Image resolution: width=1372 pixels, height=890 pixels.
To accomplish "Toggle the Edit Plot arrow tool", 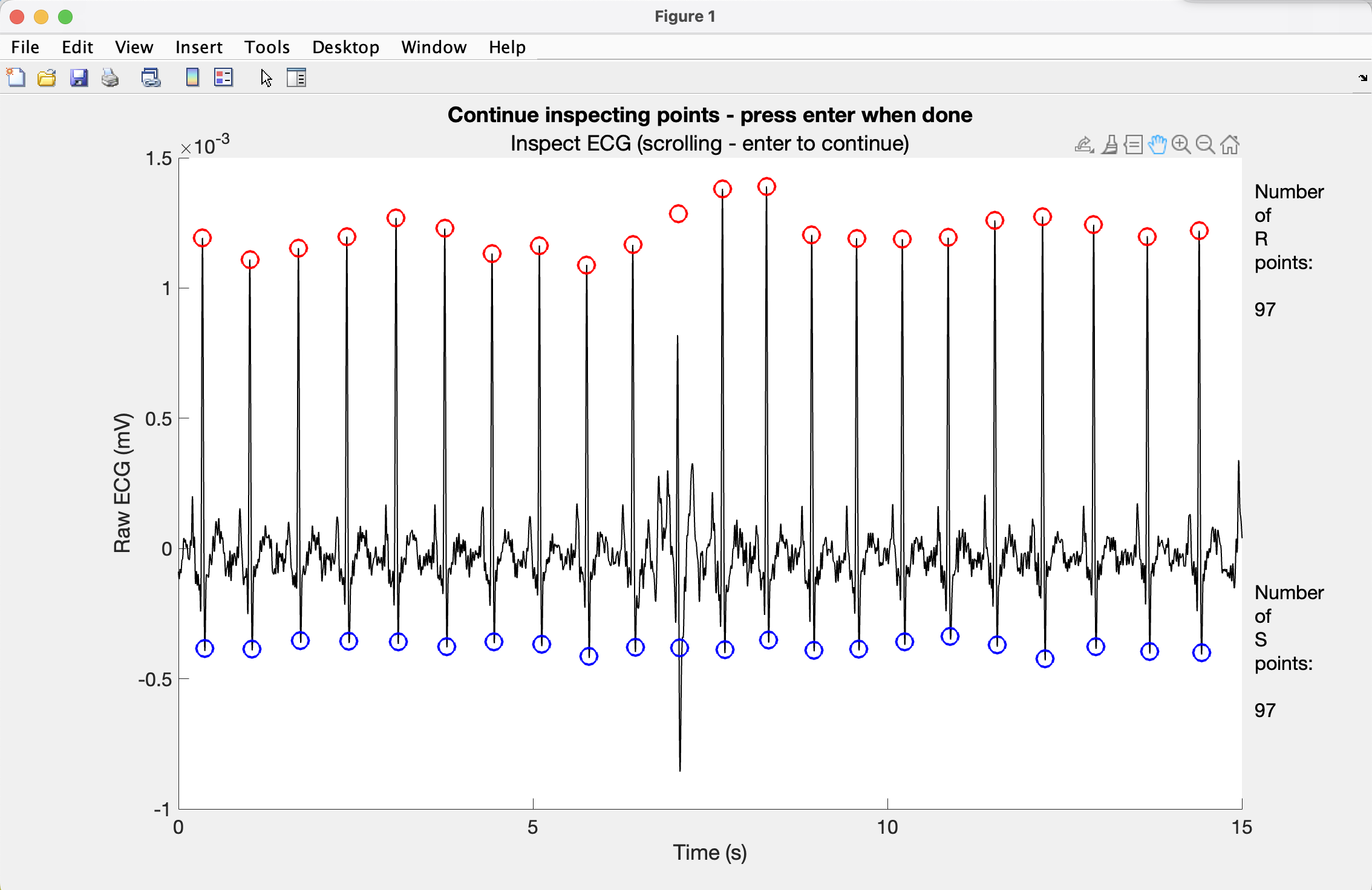I will 266,78.
